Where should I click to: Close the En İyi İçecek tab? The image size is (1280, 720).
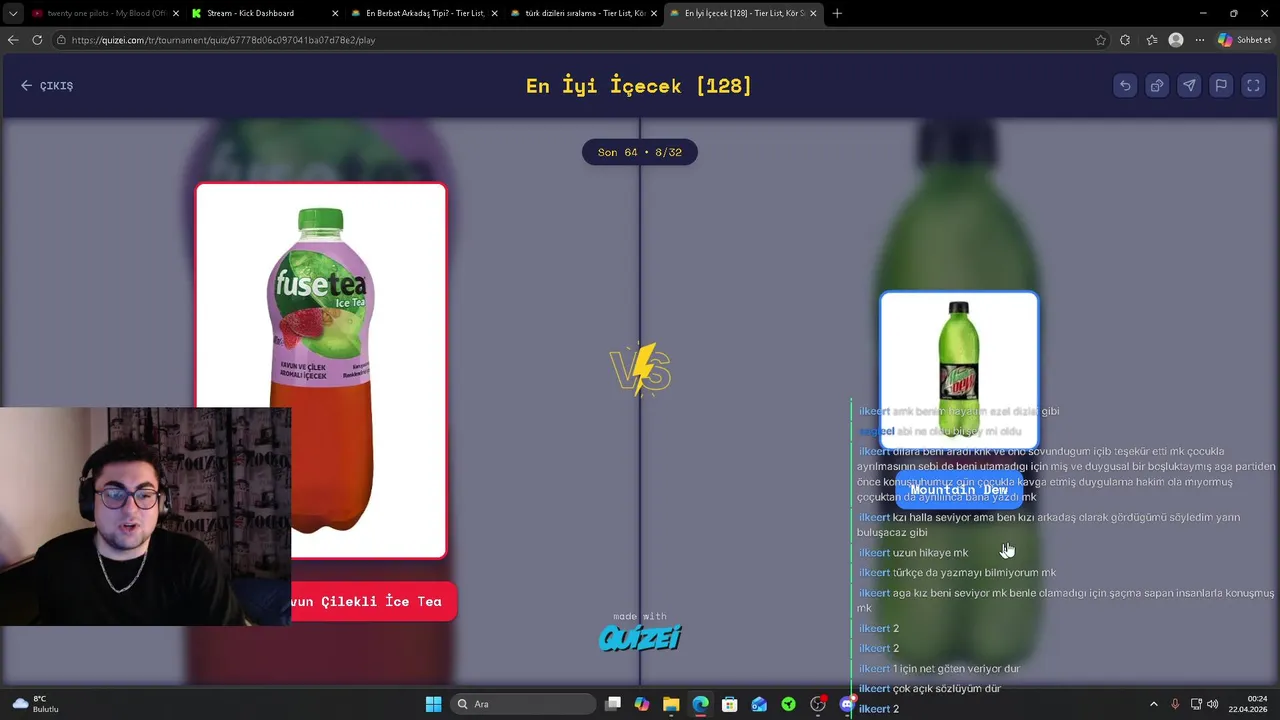[x=813, y=13]
